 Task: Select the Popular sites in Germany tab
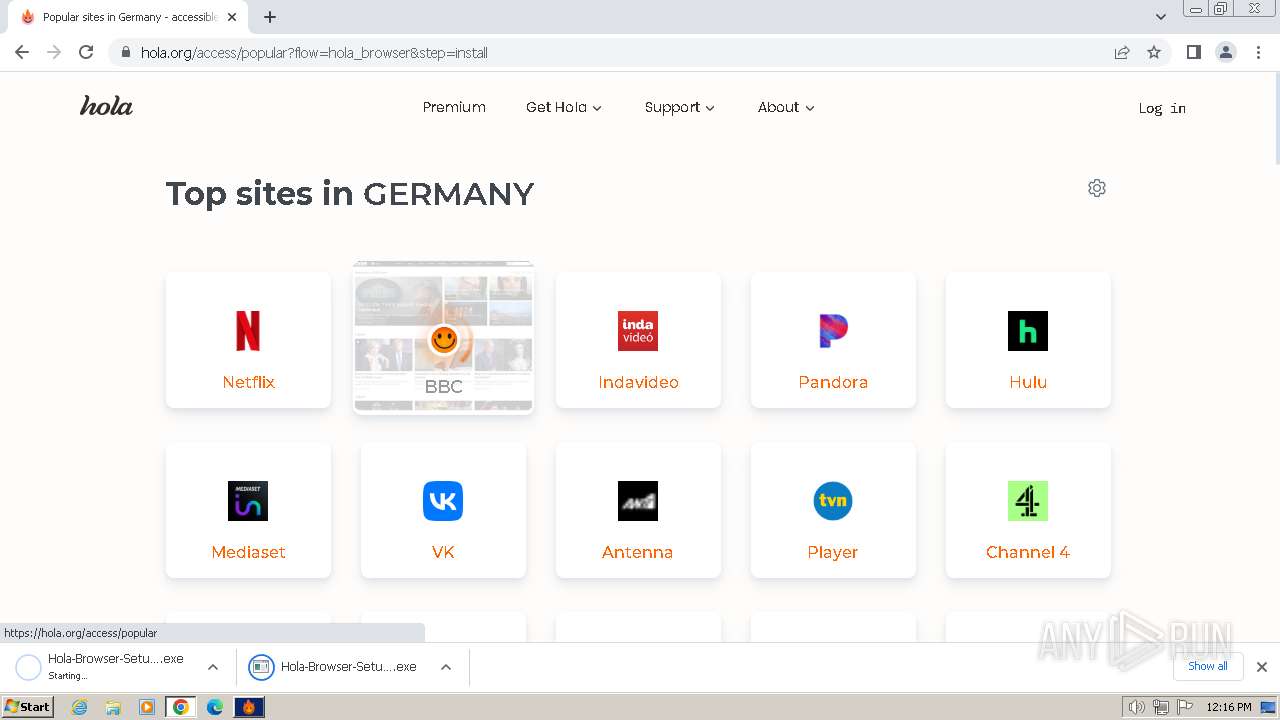coord(128,17)
